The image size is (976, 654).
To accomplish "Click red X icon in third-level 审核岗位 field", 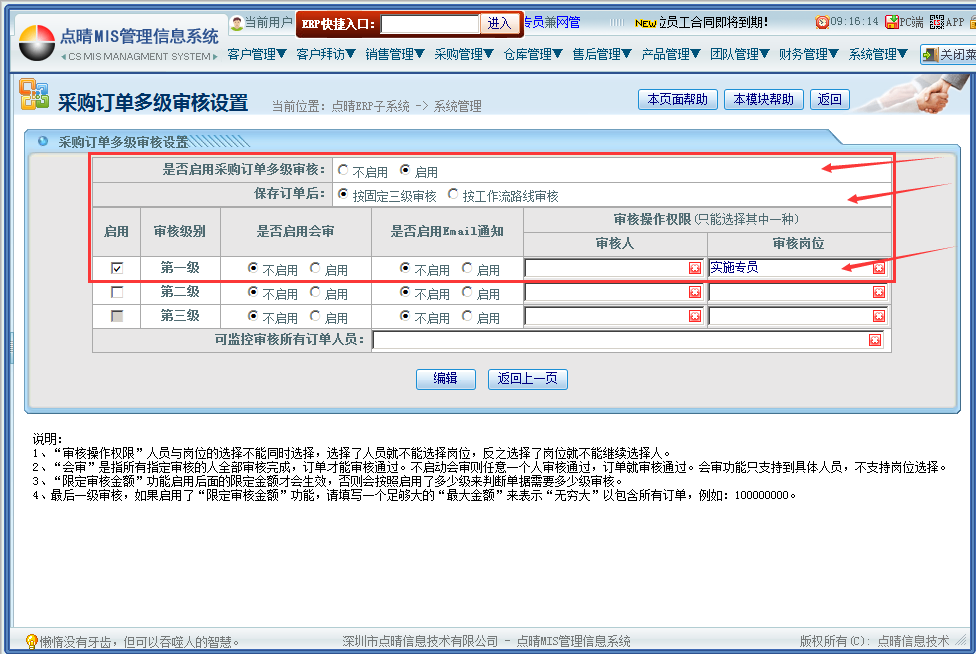I will tap(878, 316).
